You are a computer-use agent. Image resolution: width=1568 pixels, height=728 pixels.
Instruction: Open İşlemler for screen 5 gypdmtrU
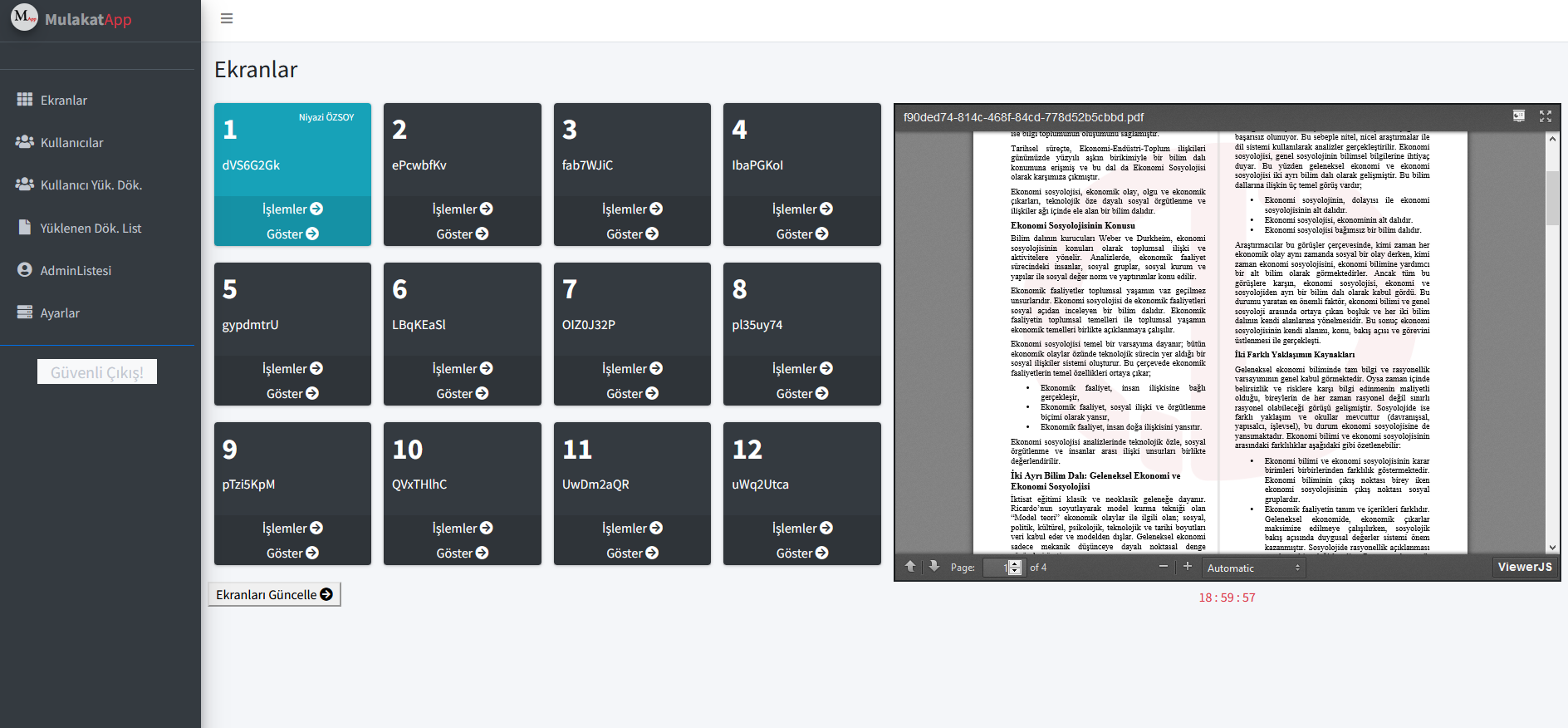(292, 368)
